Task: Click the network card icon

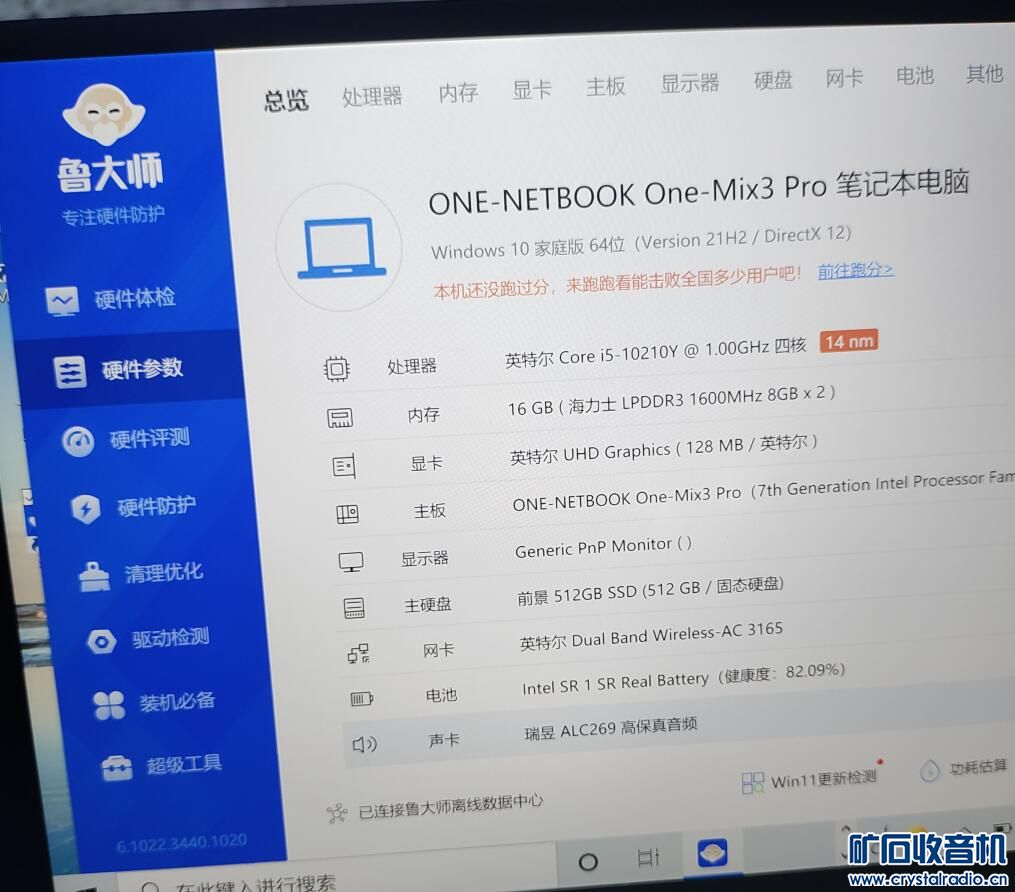Action: click(358, 653)
